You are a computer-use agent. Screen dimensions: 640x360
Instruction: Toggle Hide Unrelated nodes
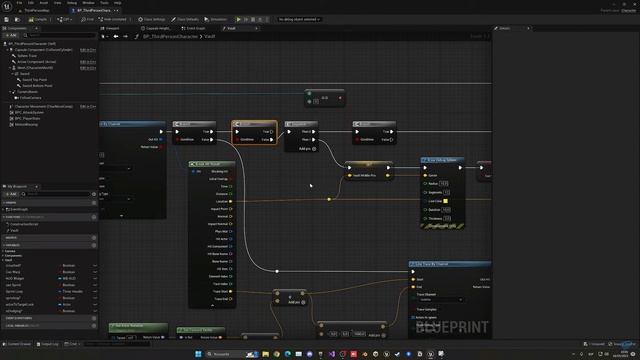112,19
